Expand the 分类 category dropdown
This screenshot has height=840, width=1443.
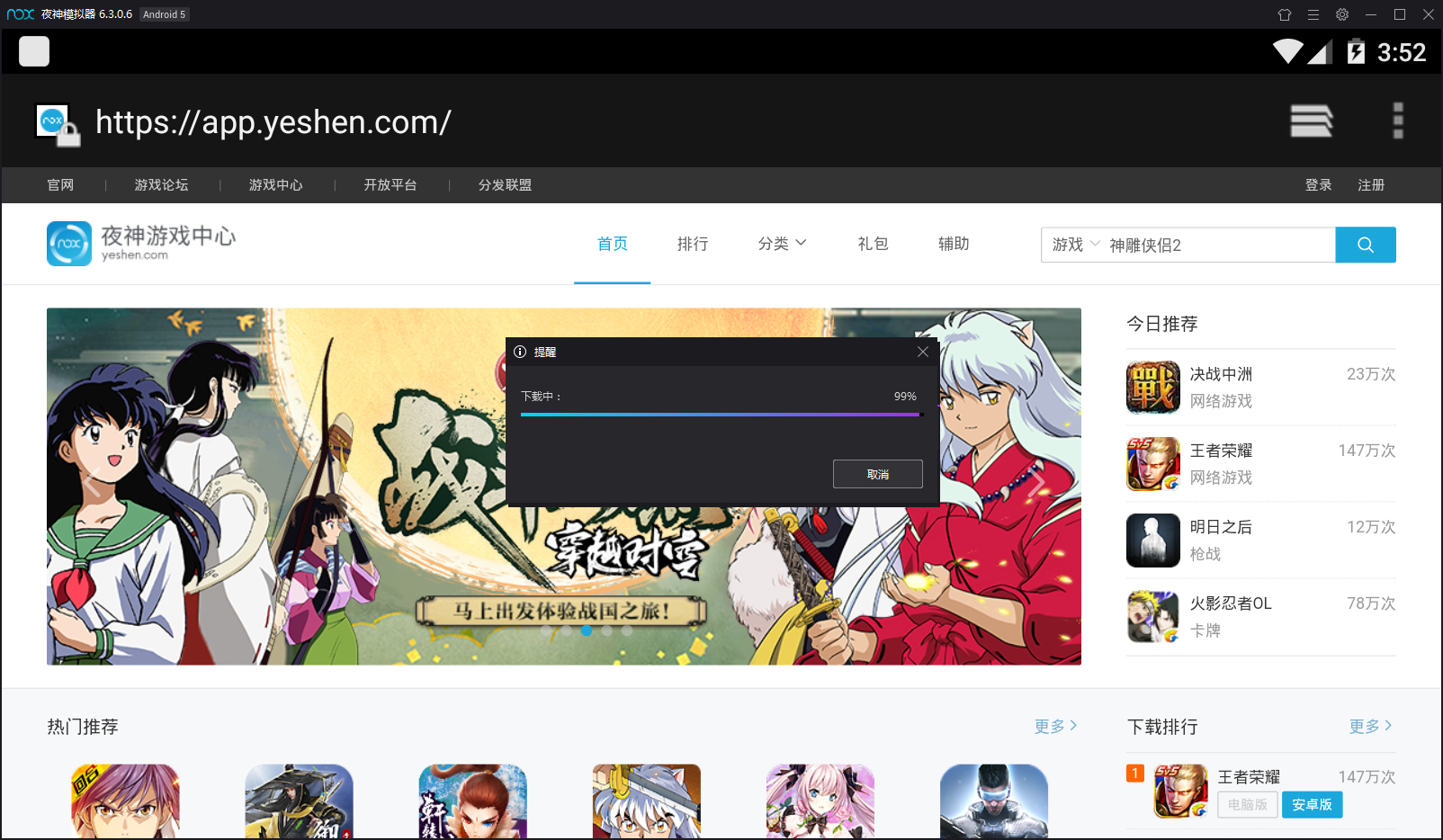point(783,244)
